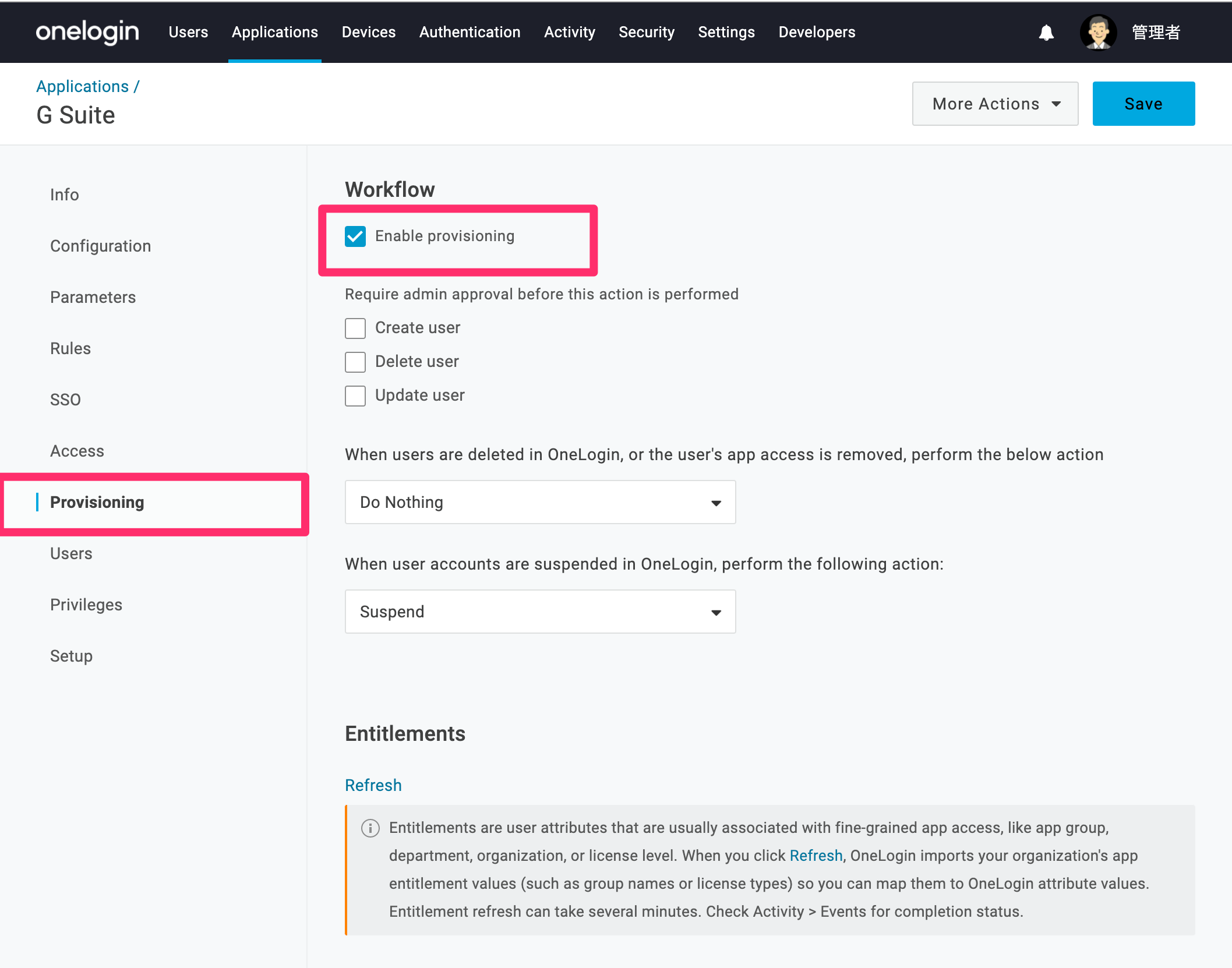
Task: Click the Refresh link under Entitlements
Action: pos(373,785)
